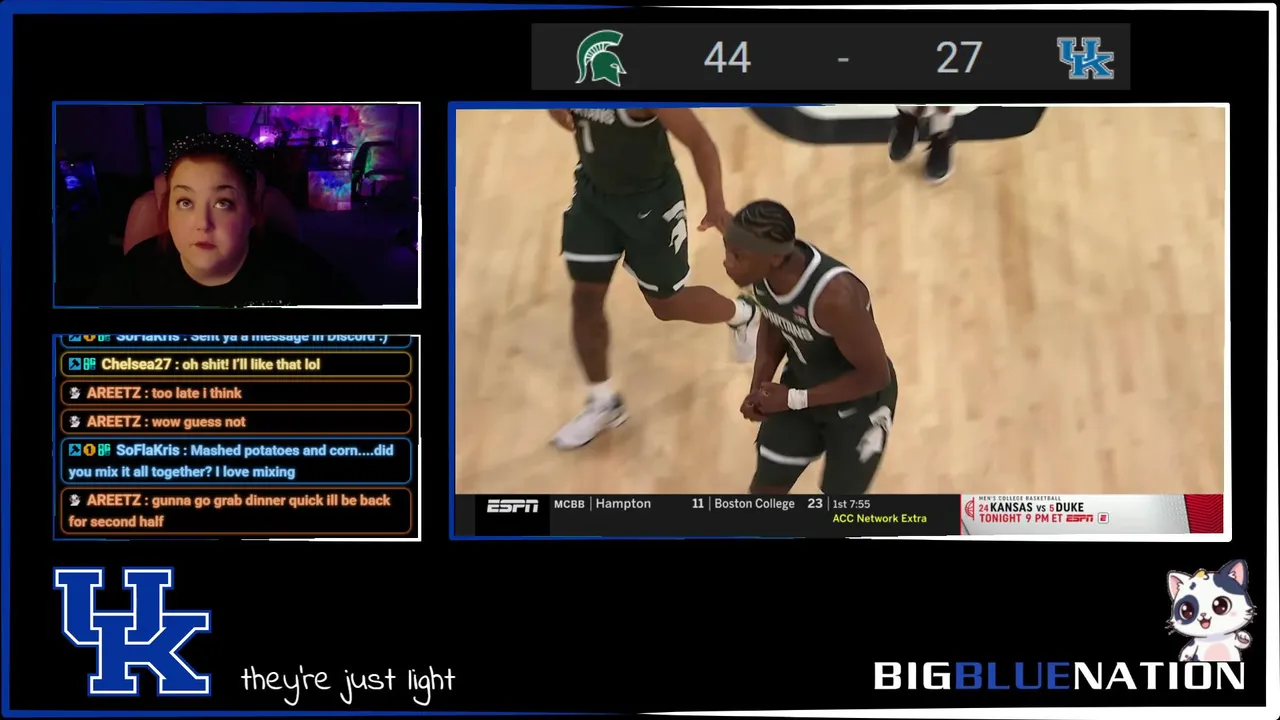Click the Michigan State score 44

click(x=727, y=58)
